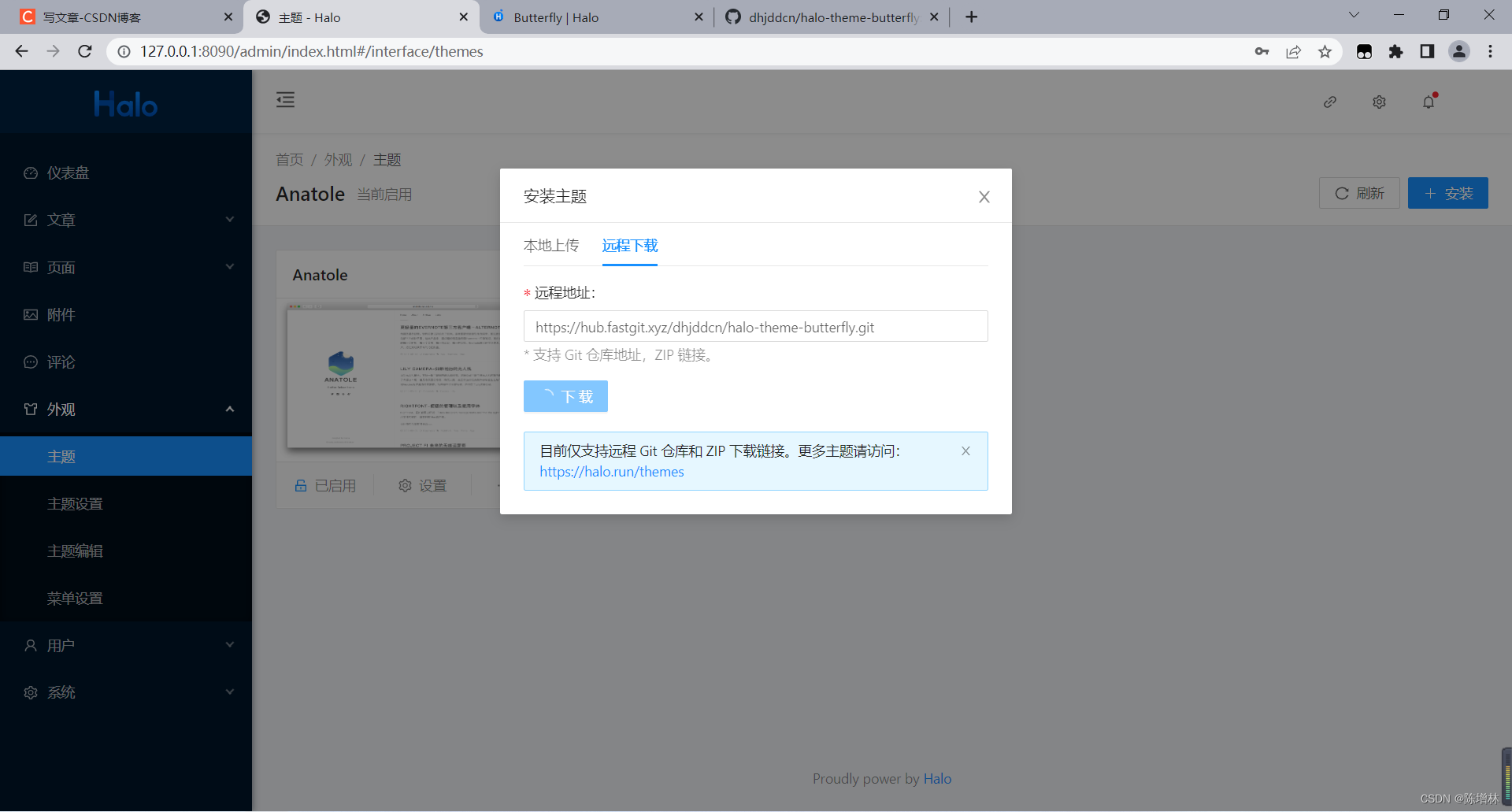This screenshot has width=1512, height=812.
Task: Toggle the sidebar collapse icon
Action: [x=285, y=100]
